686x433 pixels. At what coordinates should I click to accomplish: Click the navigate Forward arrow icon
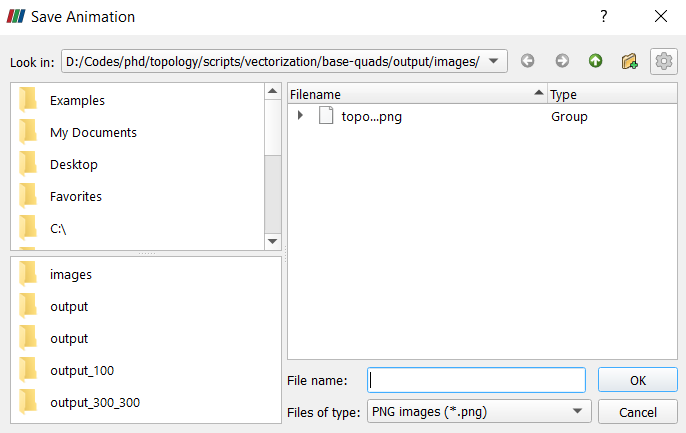coord(562,61)
